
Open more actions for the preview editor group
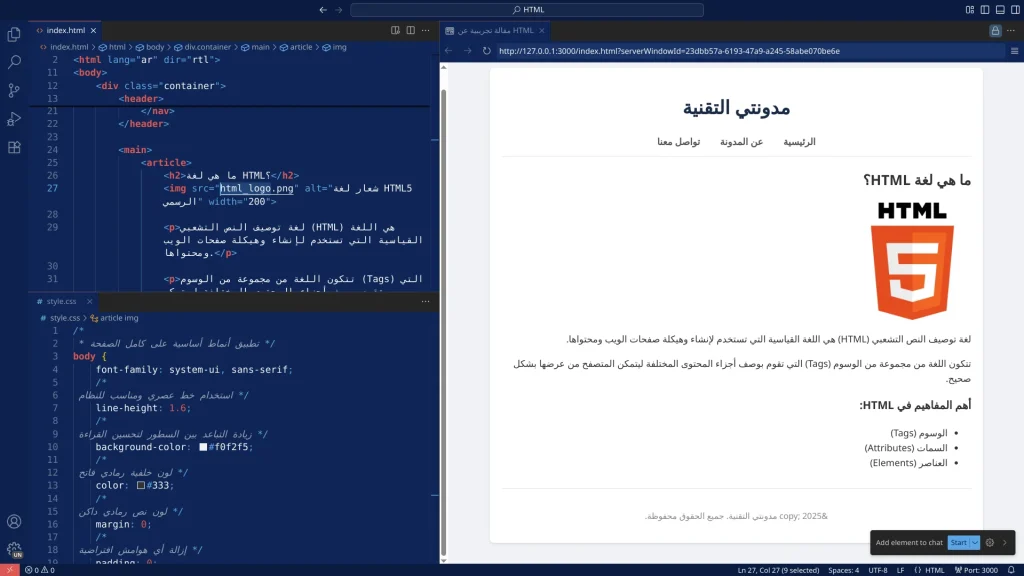click(1011, 30)
